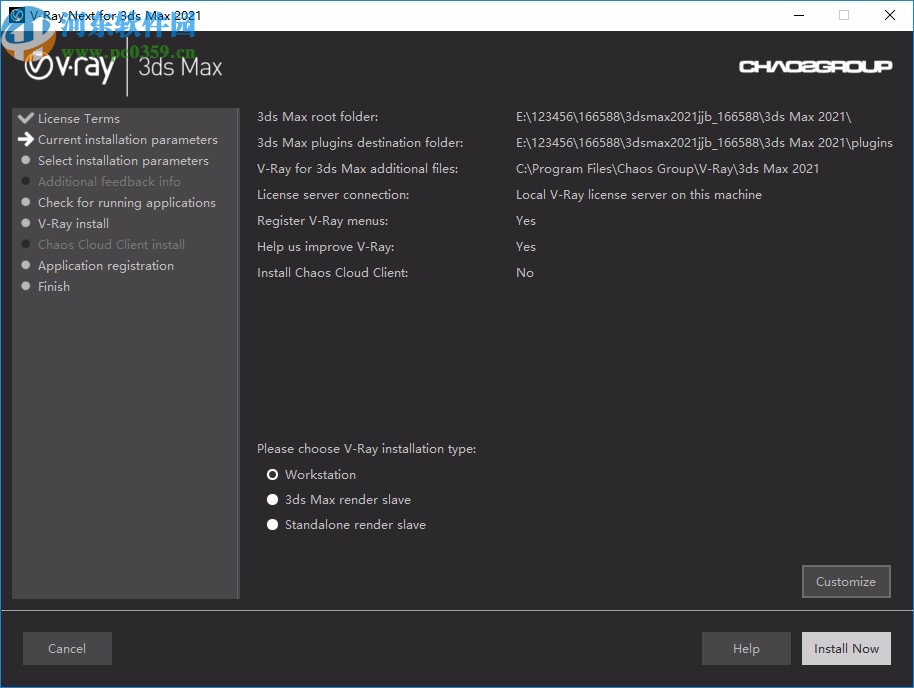
Task: Click the arrow beside Current installation parameters
Action: click(25, 139)
